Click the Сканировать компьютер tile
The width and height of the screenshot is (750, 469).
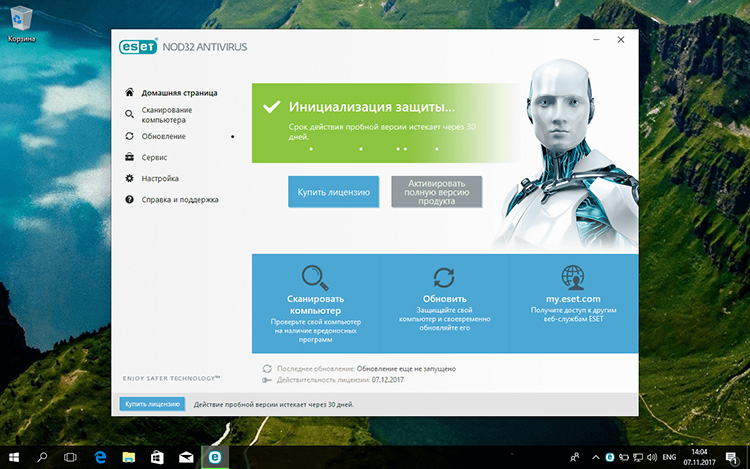point(315,304)
